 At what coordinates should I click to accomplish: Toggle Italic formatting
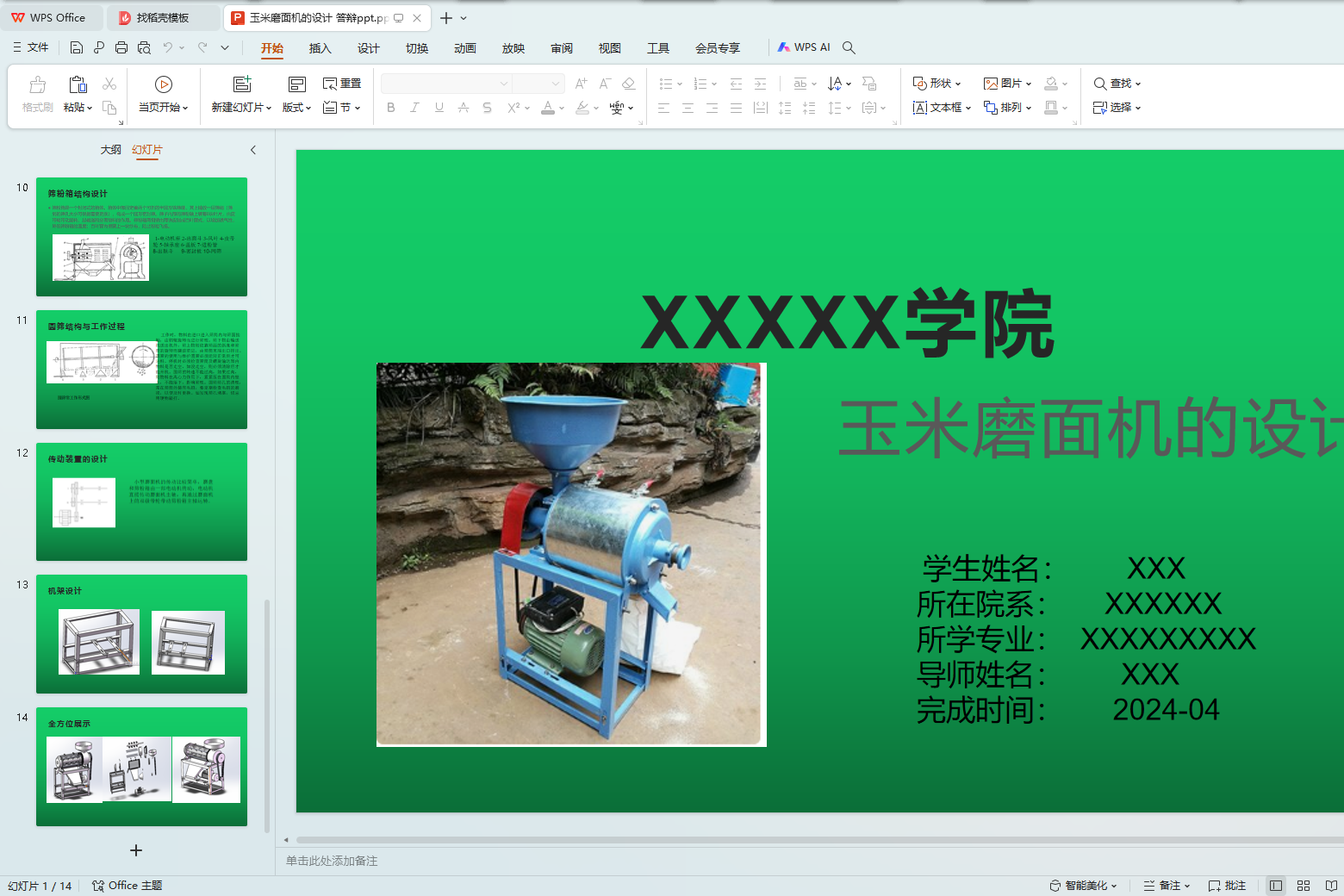415,108
